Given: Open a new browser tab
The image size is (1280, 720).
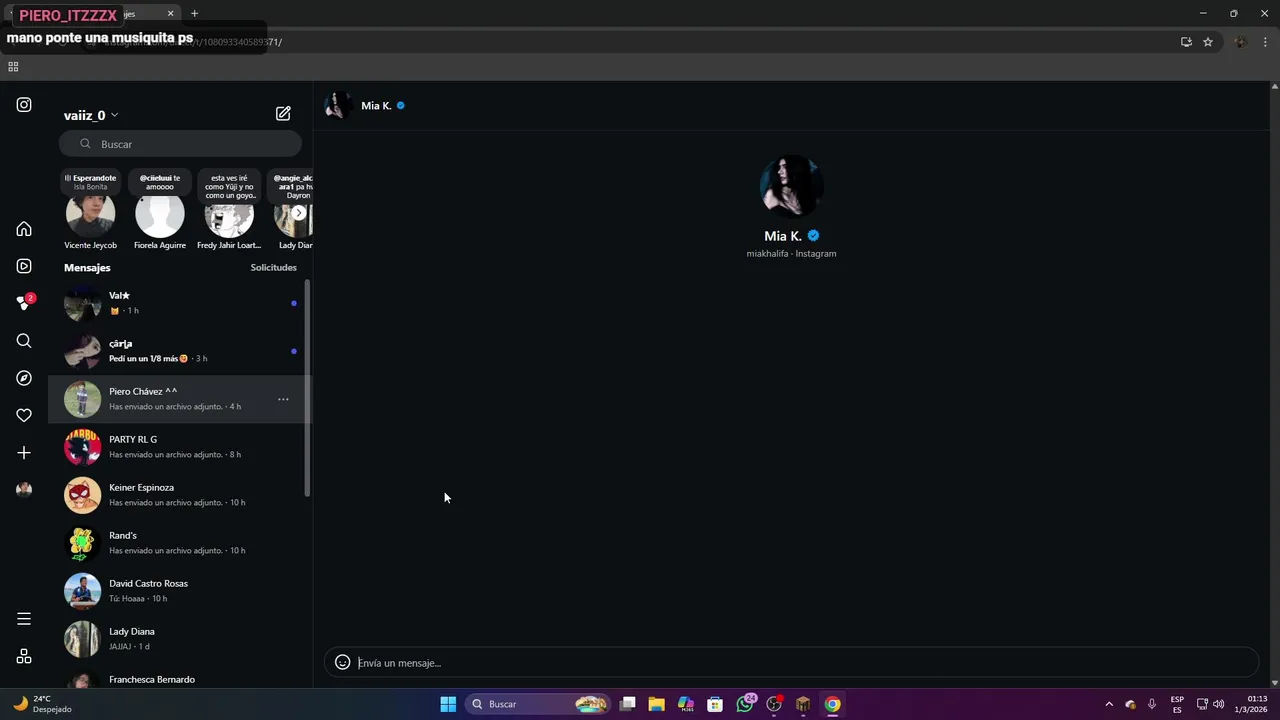Looking at the screenshot, I should [194, 14].
